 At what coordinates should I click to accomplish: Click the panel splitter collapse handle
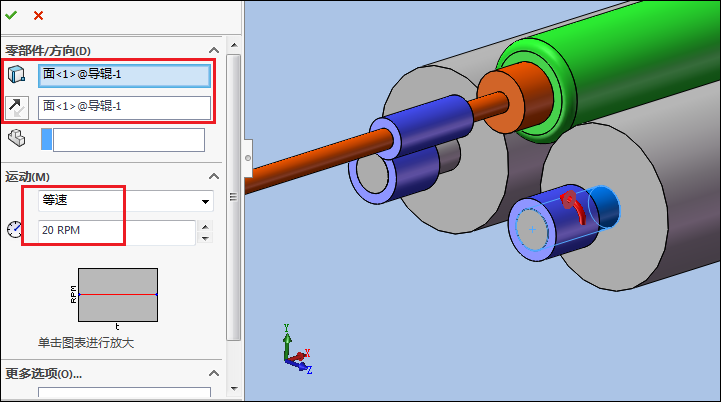248,158
